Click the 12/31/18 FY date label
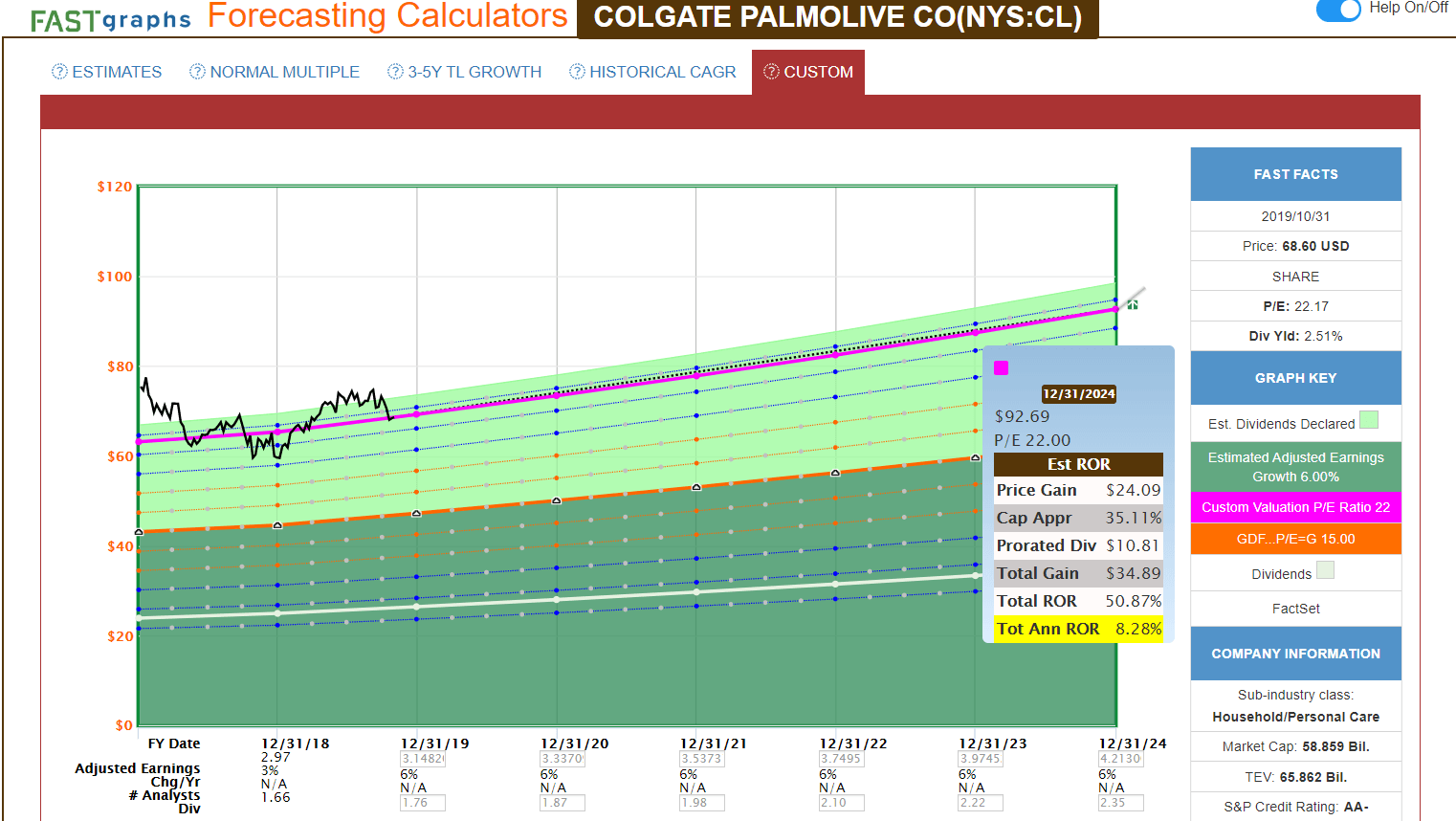Screen dimensions: 1456x821 296,743
